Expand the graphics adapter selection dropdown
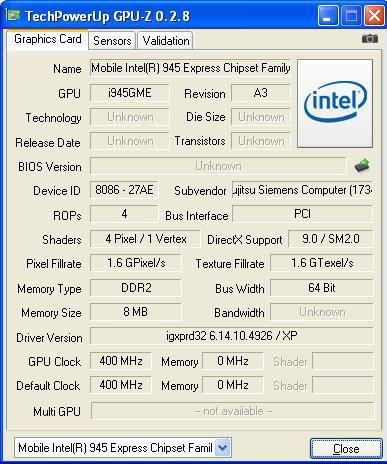 223,448
